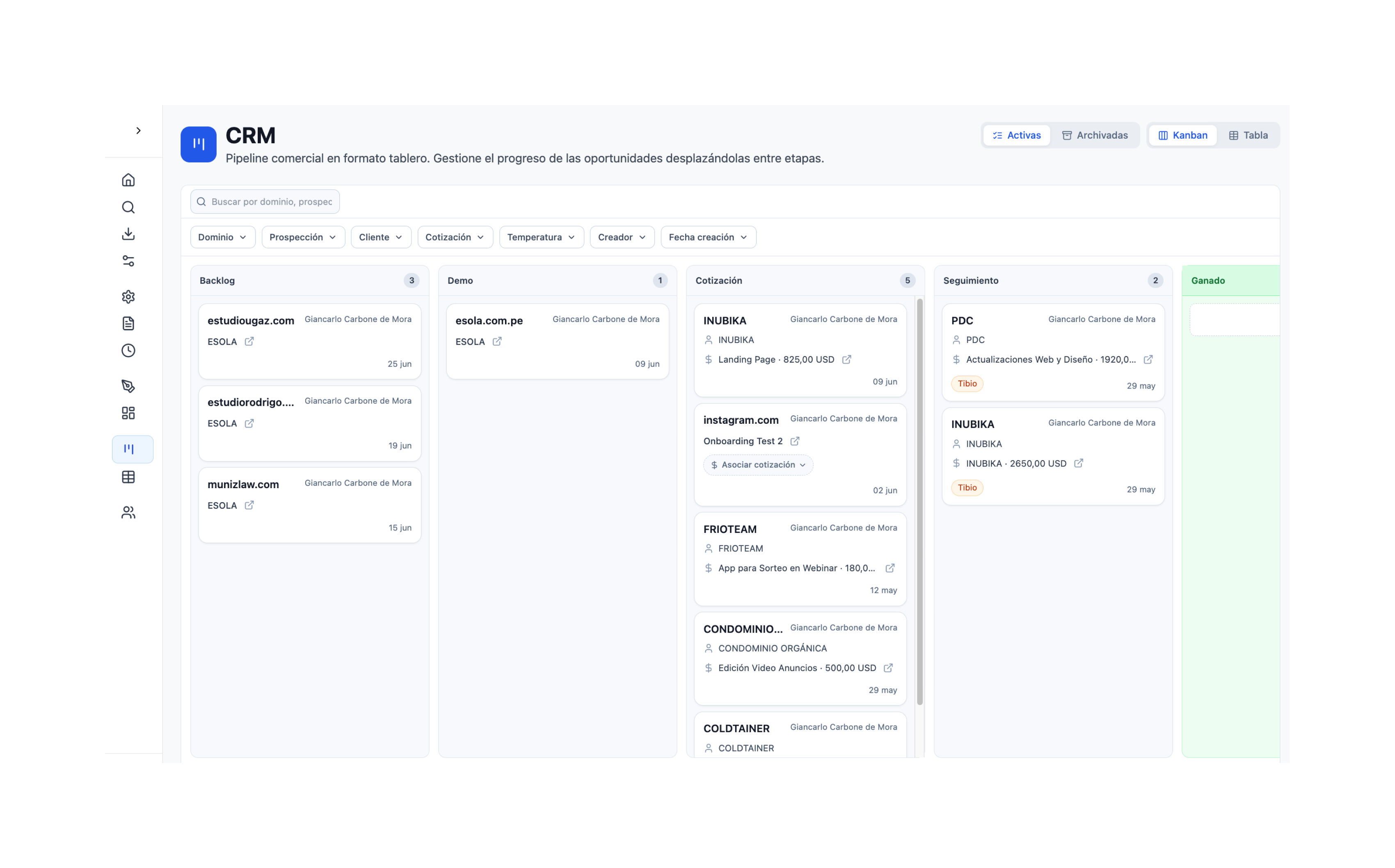The width and height of the screenshot is (1395, 868).
Task: Open the Temperatura filter dropdown
Action: point(541,237)
